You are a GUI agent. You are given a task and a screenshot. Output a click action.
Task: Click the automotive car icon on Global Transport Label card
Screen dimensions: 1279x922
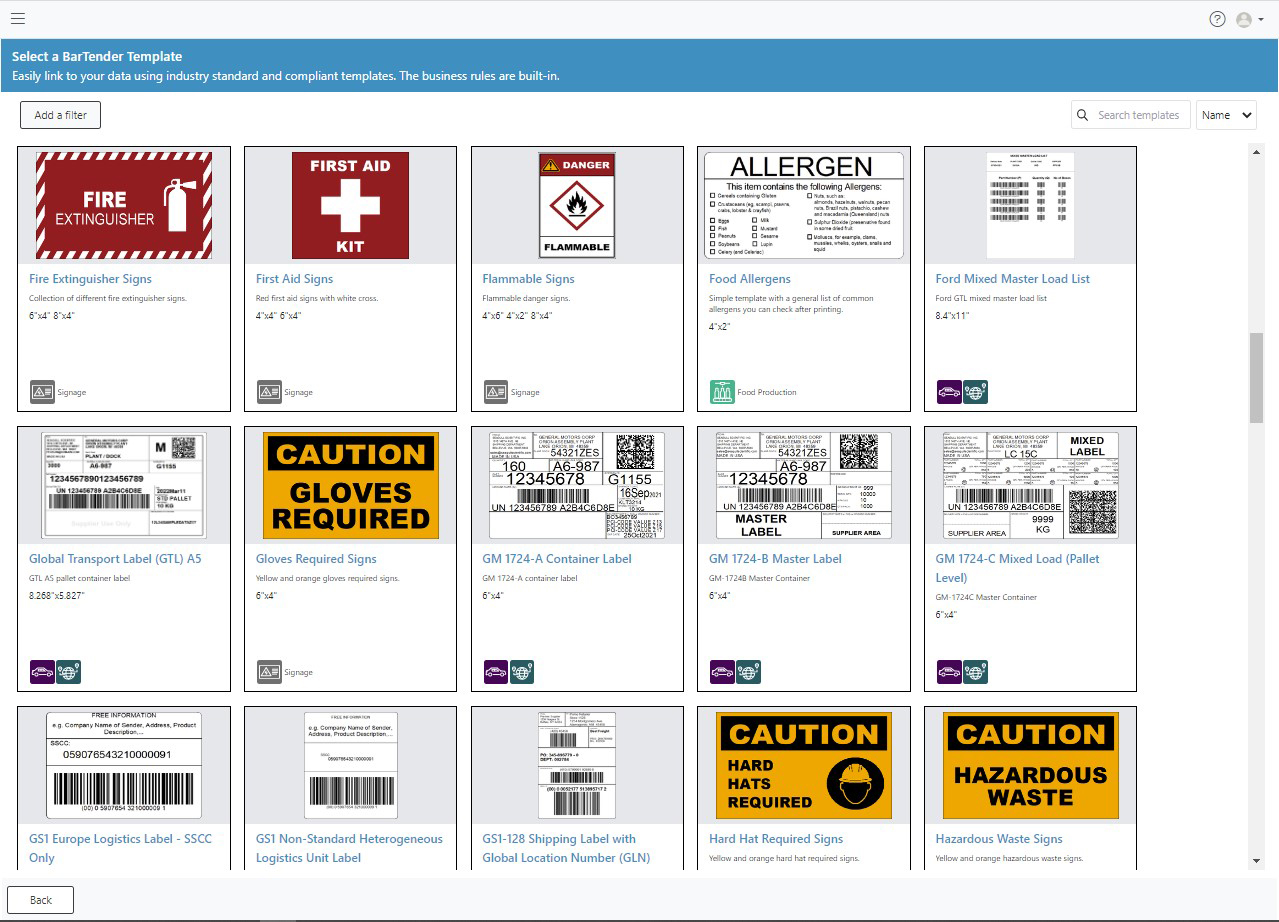[x=42, y=672]
